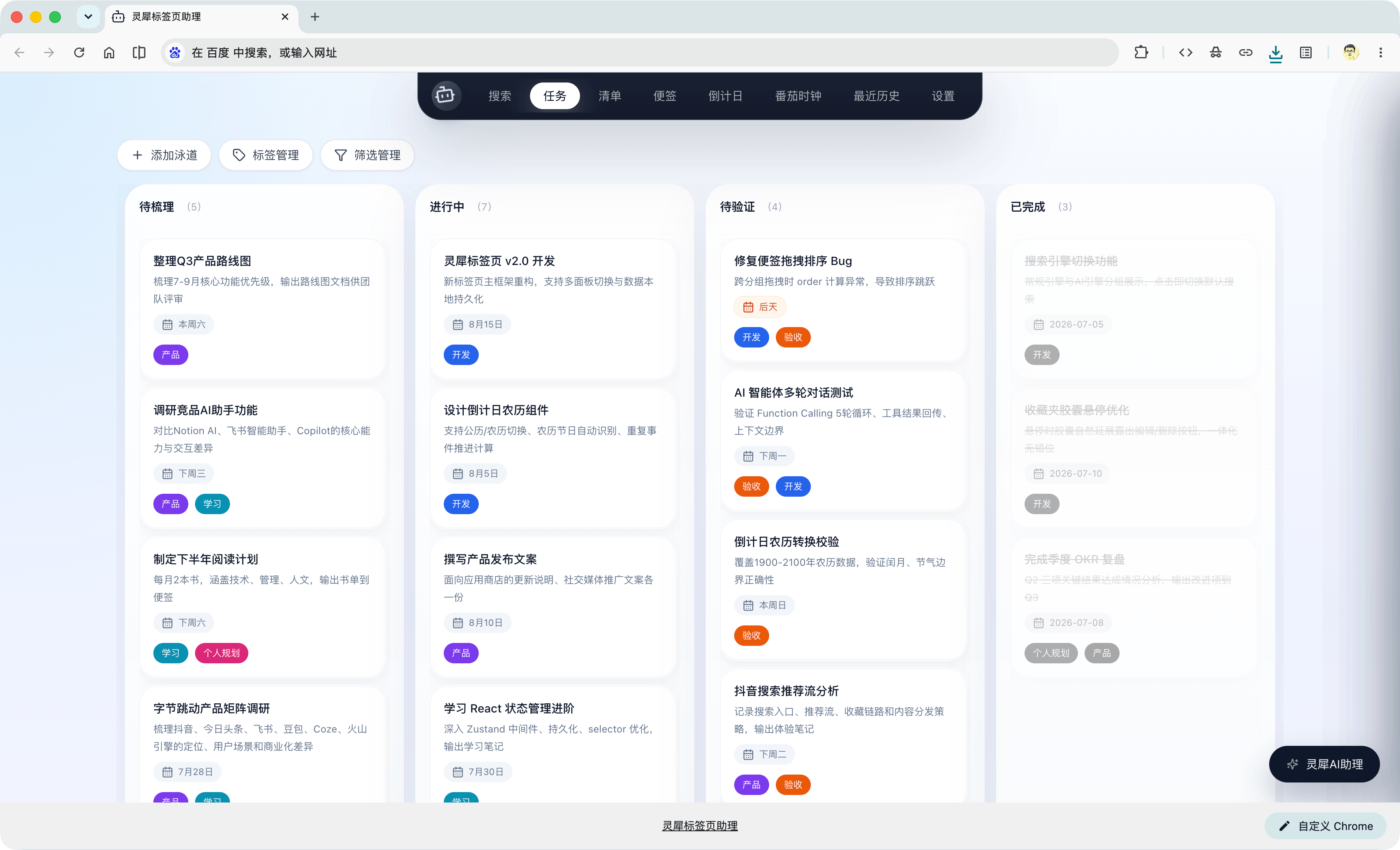Select the 任务 tab

(x=555, y=96)
